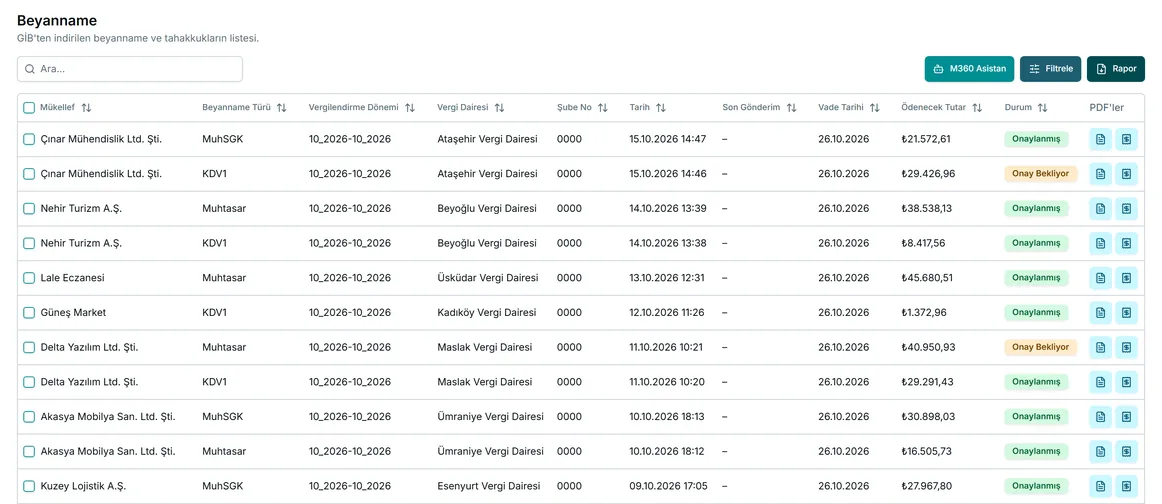Click the Üsküdar Vergi Dairesi cell

pyautogui.click(x=488, y=278)
